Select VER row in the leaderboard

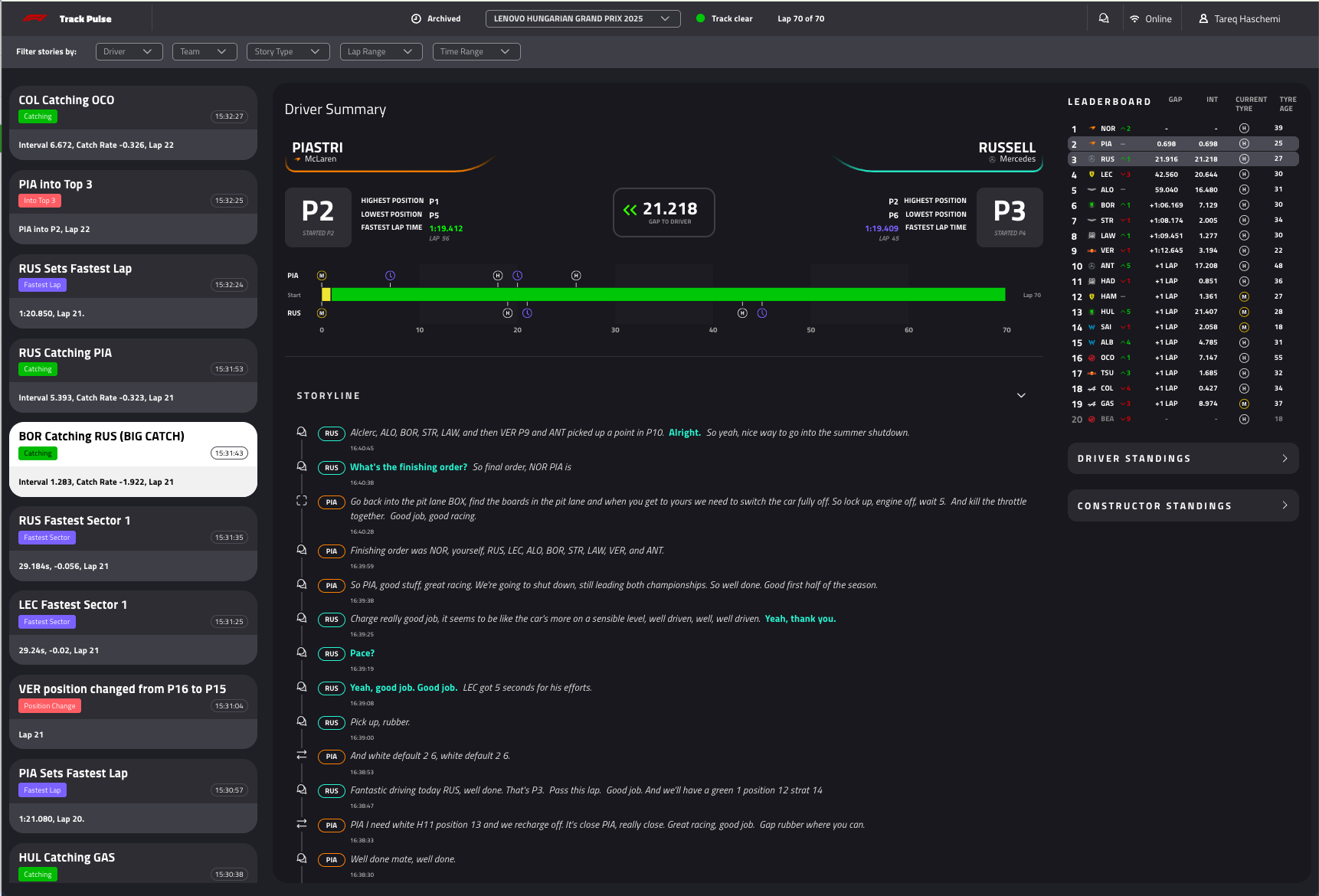1183,250
